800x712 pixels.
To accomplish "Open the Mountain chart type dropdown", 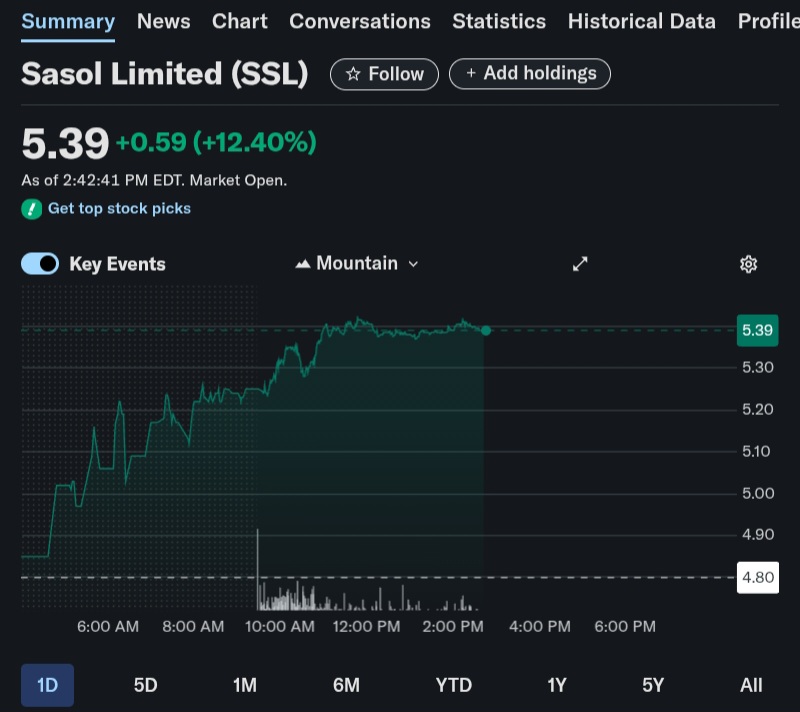I will [x=357, y=264].
